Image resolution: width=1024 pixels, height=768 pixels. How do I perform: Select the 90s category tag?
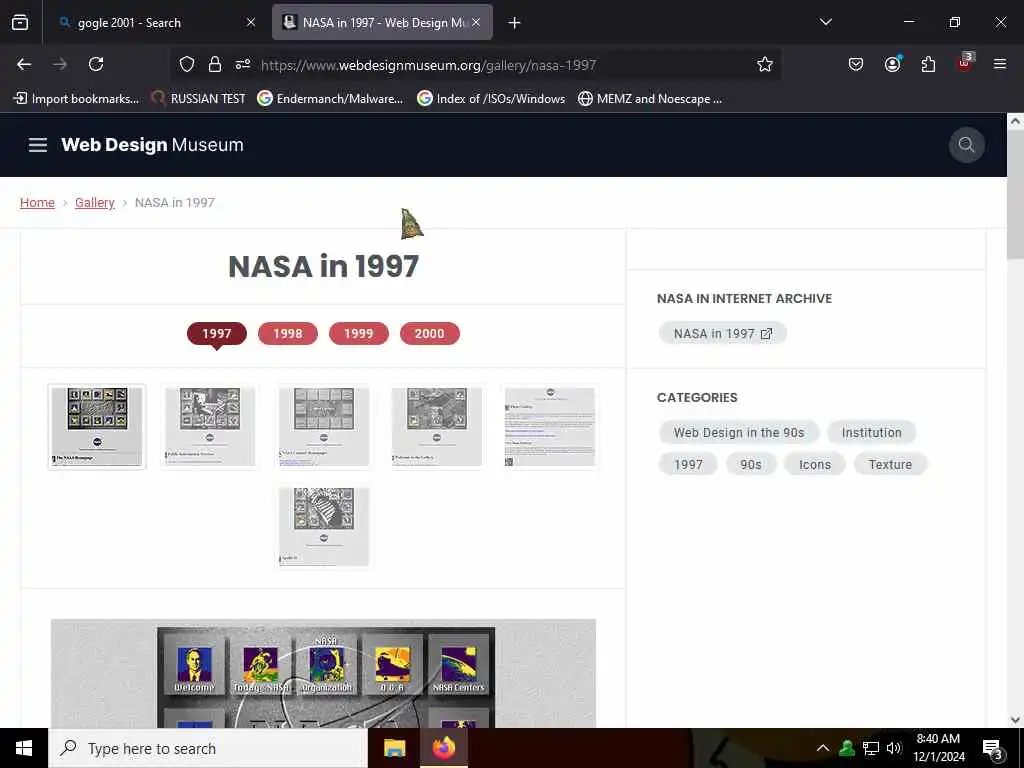pyautogui.click(x=750, y=464)
